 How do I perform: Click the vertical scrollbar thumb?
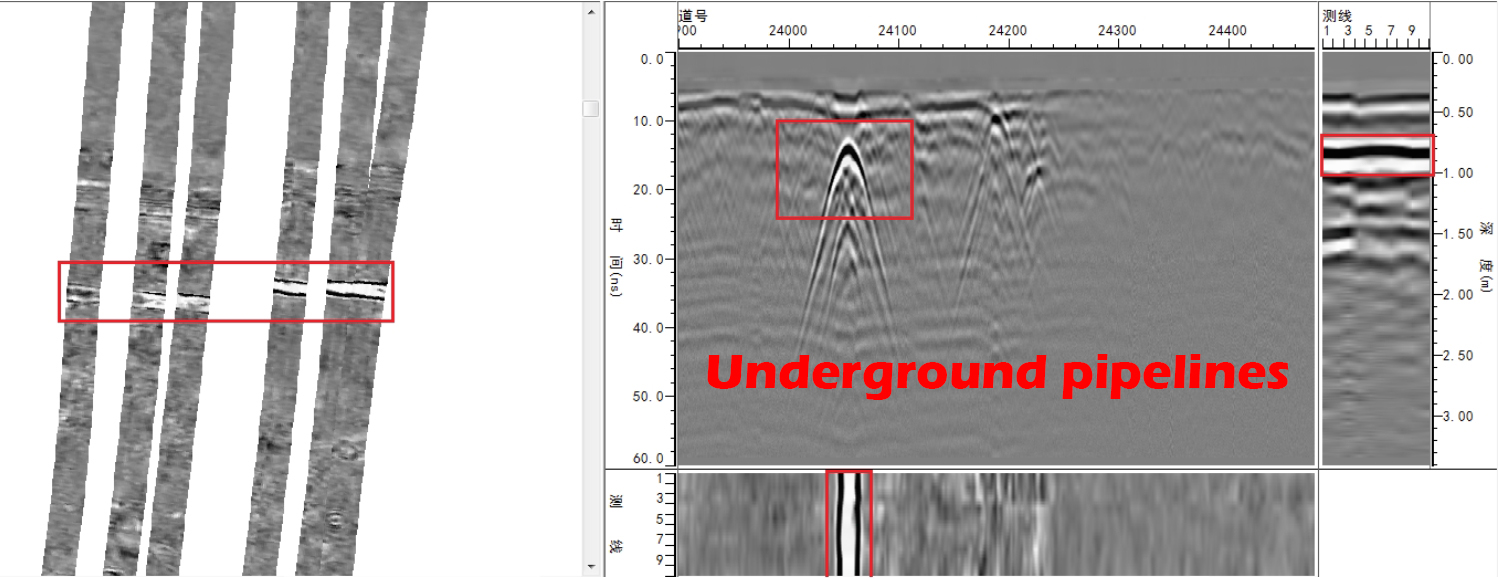pos(591,108)
